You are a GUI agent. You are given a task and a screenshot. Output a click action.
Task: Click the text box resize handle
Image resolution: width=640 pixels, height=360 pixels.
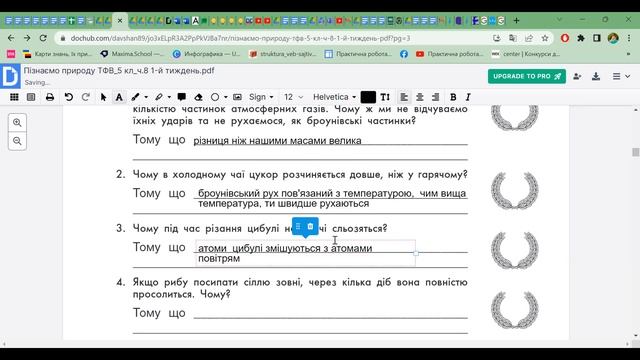[x=416, y=253]
